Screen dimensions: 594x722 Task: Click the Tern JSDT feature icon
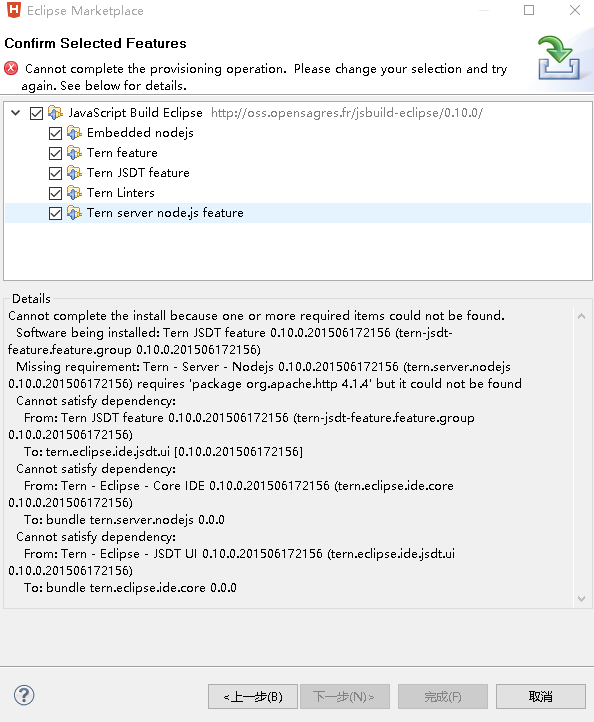(x=75, y=173)
